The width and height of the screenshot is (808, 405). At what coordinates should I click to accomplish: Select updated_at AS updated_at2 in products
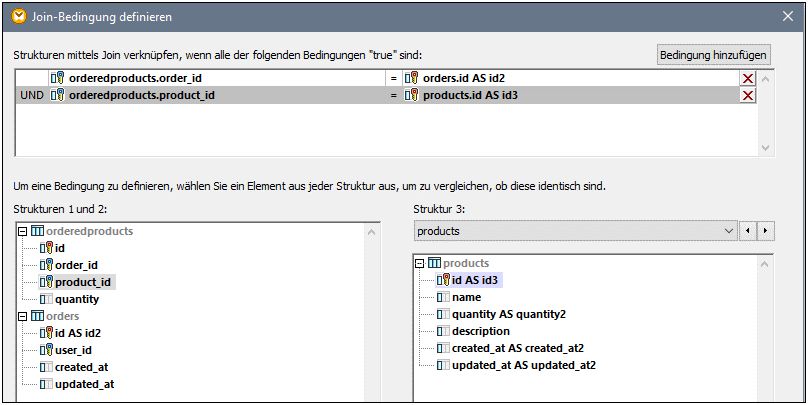tap(523, 365)
